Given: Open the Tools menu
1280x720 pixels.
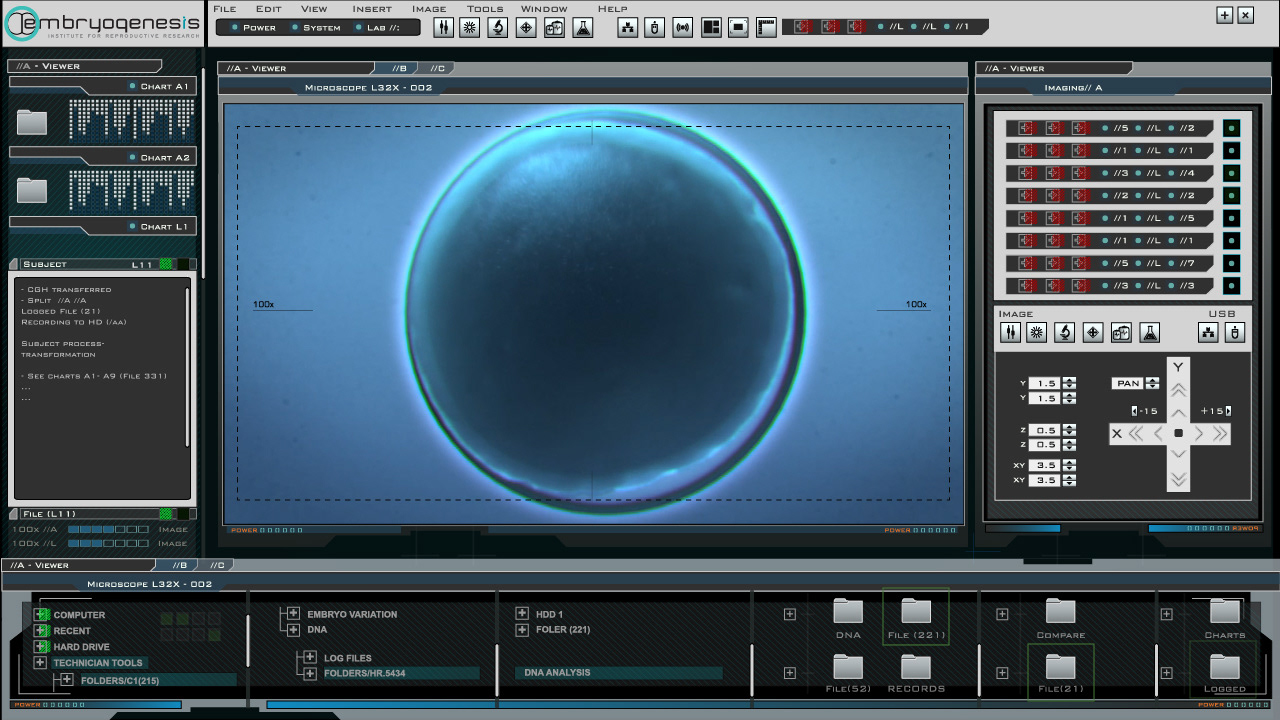Looking at the screenshot, I should click(485, 9).
